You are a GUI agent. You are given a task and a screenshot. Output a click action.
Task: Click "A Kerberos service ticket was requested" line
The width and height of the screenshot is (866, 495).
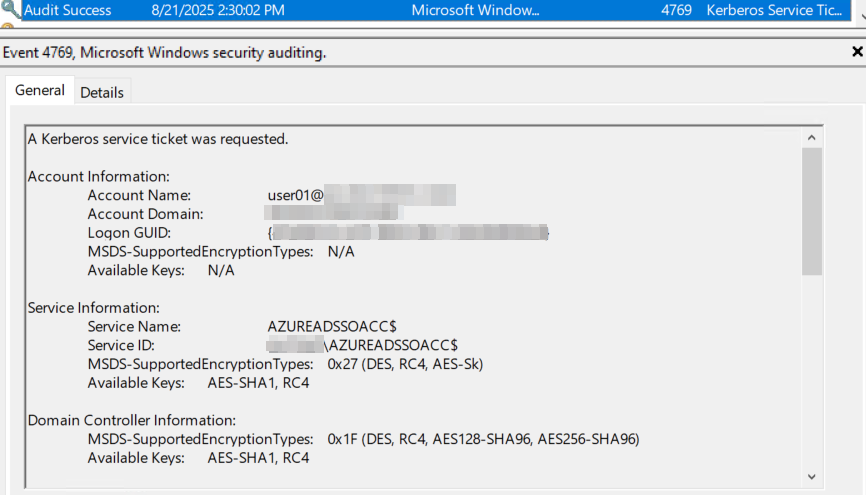[x=158, y=139]
